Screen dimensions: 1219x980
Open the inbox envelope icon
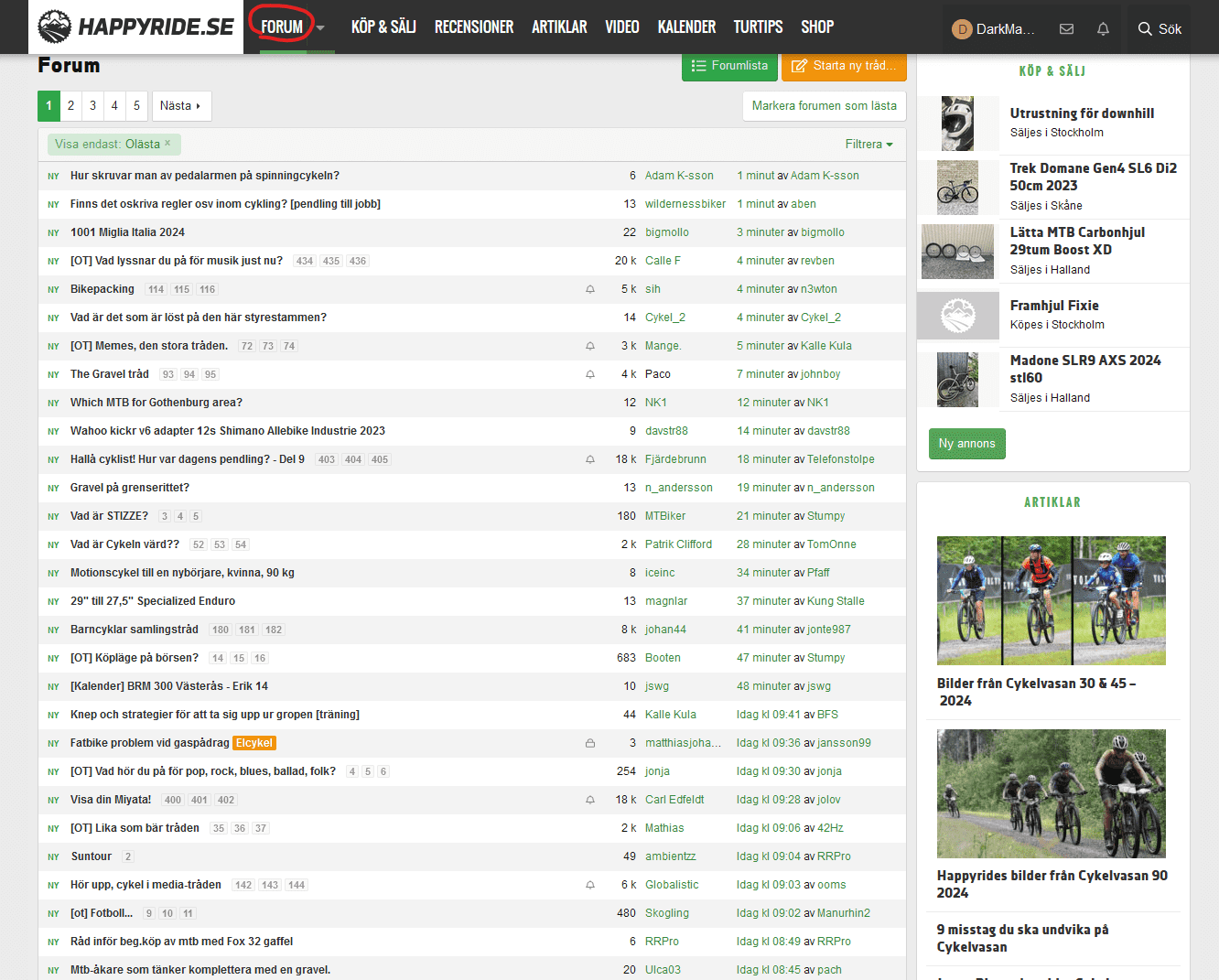point(1066,28)
